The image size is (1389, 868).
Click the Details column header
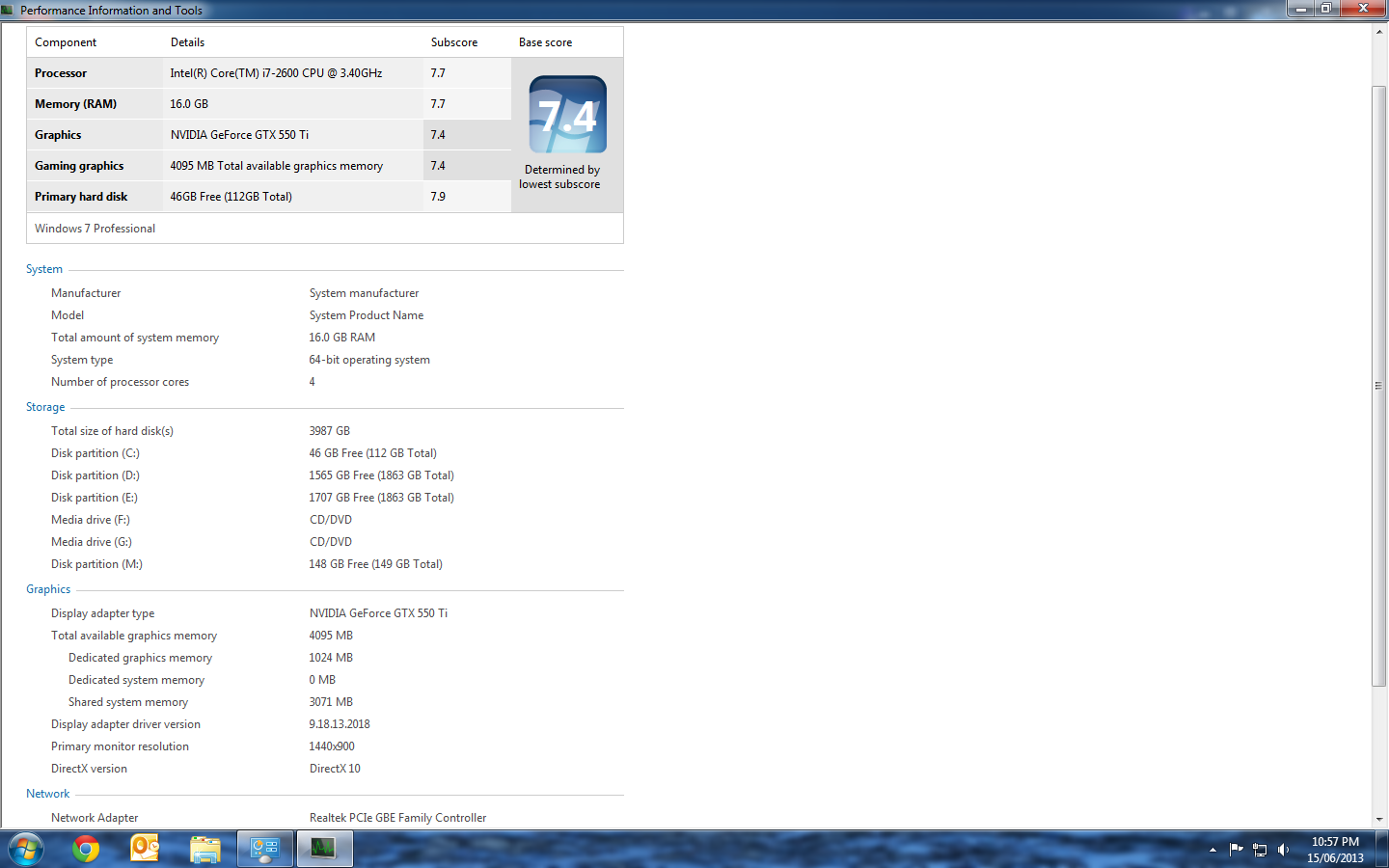(x=187, y=42)
